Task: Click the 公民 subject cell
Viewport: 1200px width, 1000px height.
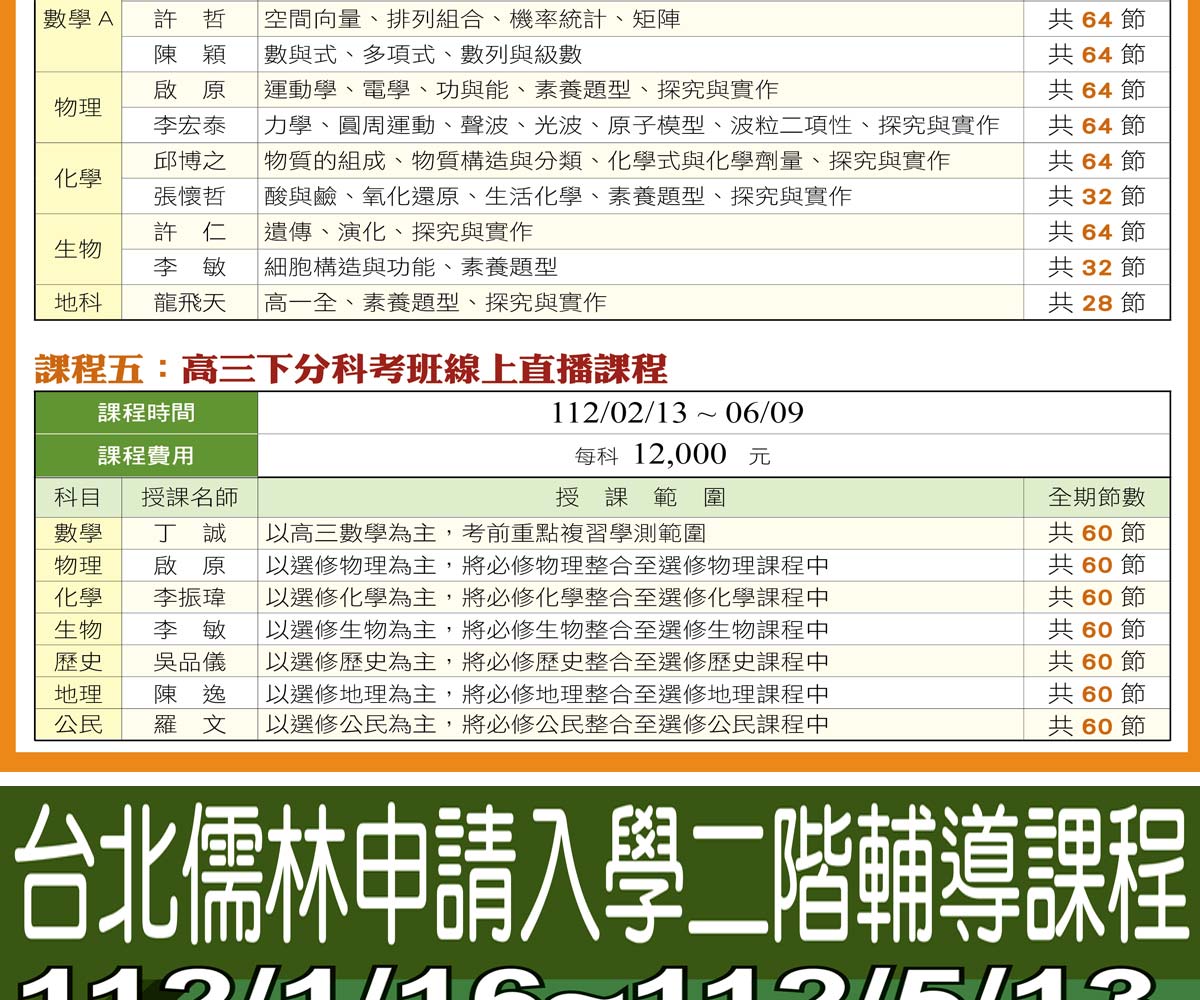Action: (x=78, y=725)
